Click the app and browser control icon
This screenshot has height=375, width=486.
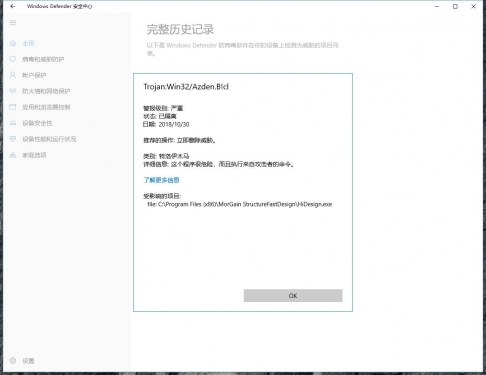13,107
